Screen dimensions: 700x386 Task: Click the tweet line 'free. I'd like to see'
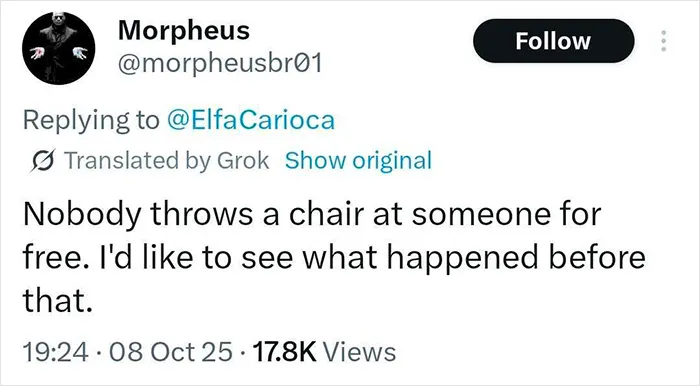pyautogui.click(x=334, y=257)
